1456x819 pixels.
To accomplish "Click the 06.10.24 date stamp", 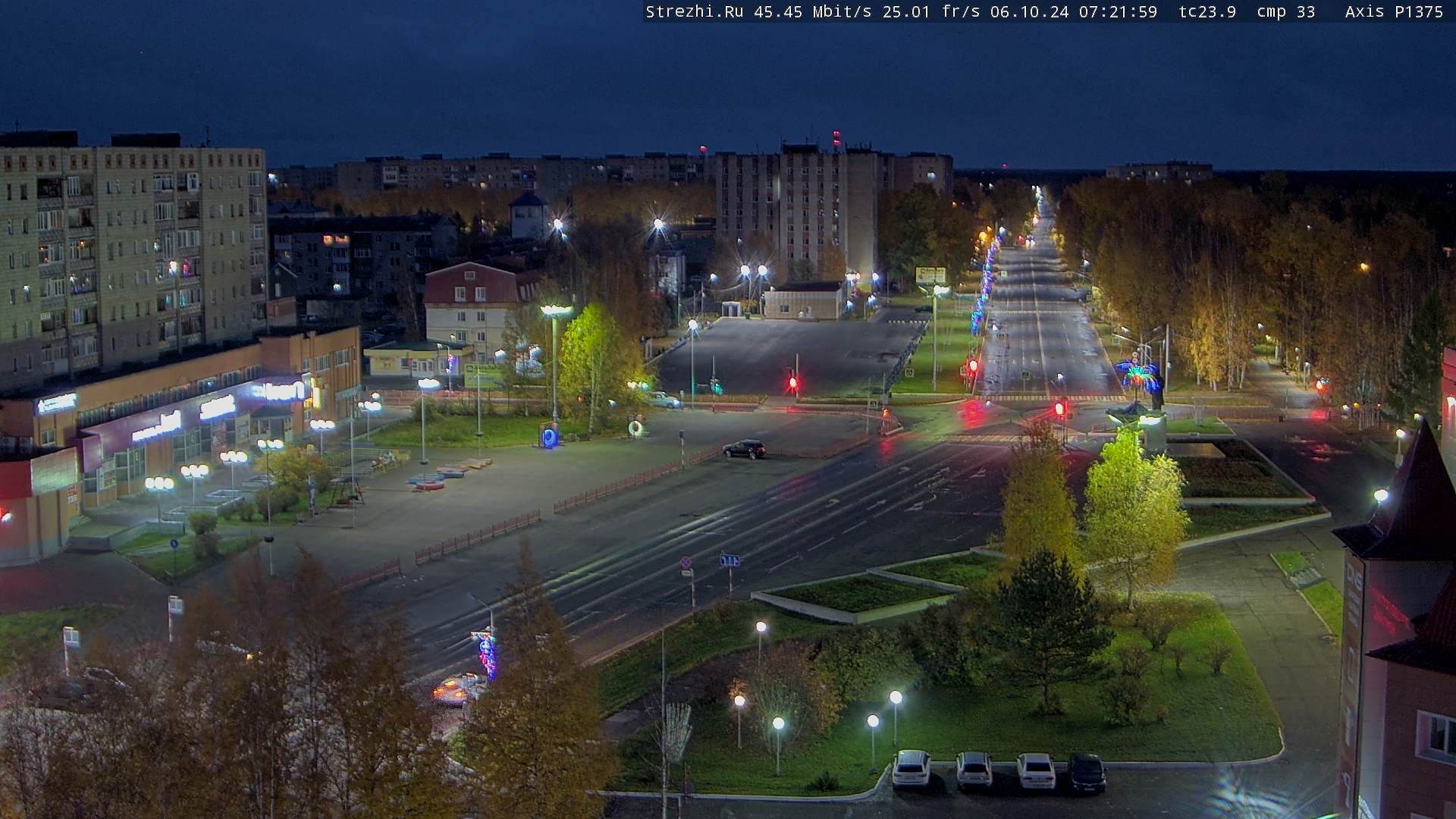I will [x=1029, y=11].
